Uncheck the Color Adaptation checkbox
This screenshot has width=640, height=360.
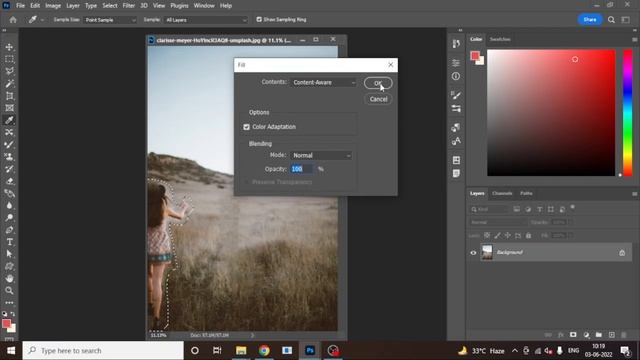point(247,127)
